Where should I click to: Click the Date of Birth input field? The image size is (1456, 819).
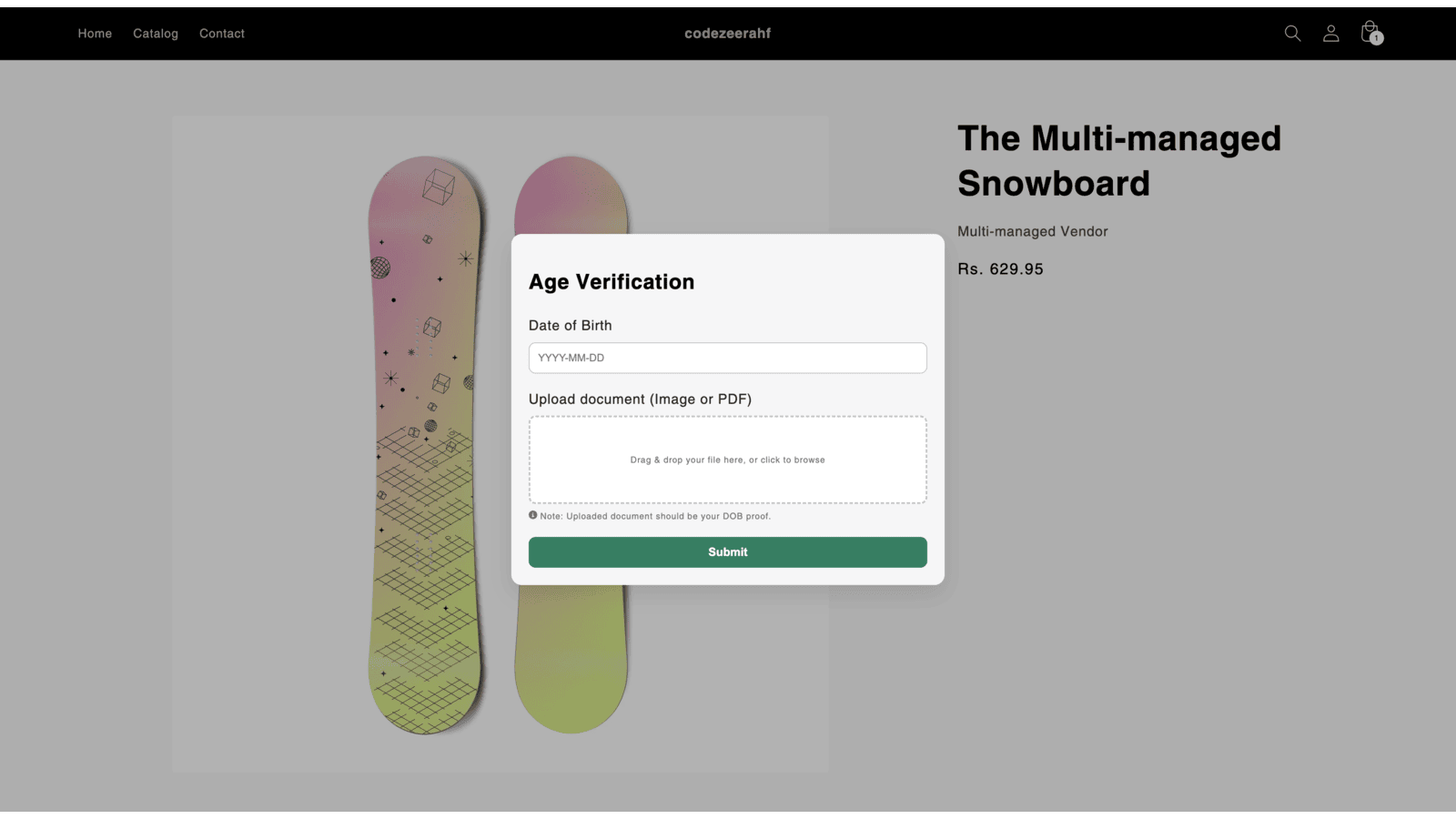pos(727,358)
